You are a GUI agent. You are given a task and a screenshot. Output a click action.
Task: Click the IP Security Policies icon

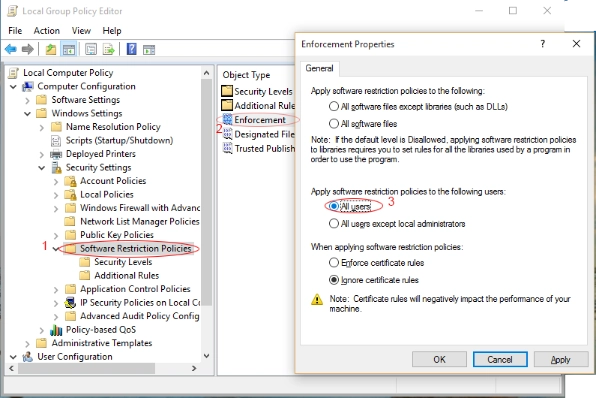70,303
